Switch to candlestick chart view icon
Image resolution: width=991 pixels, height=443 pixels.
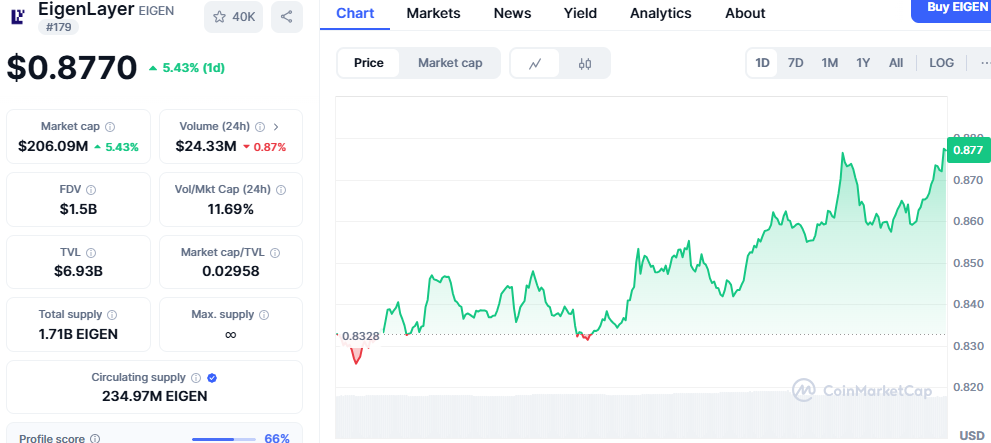pyautogui.click(x=585, y=63)
